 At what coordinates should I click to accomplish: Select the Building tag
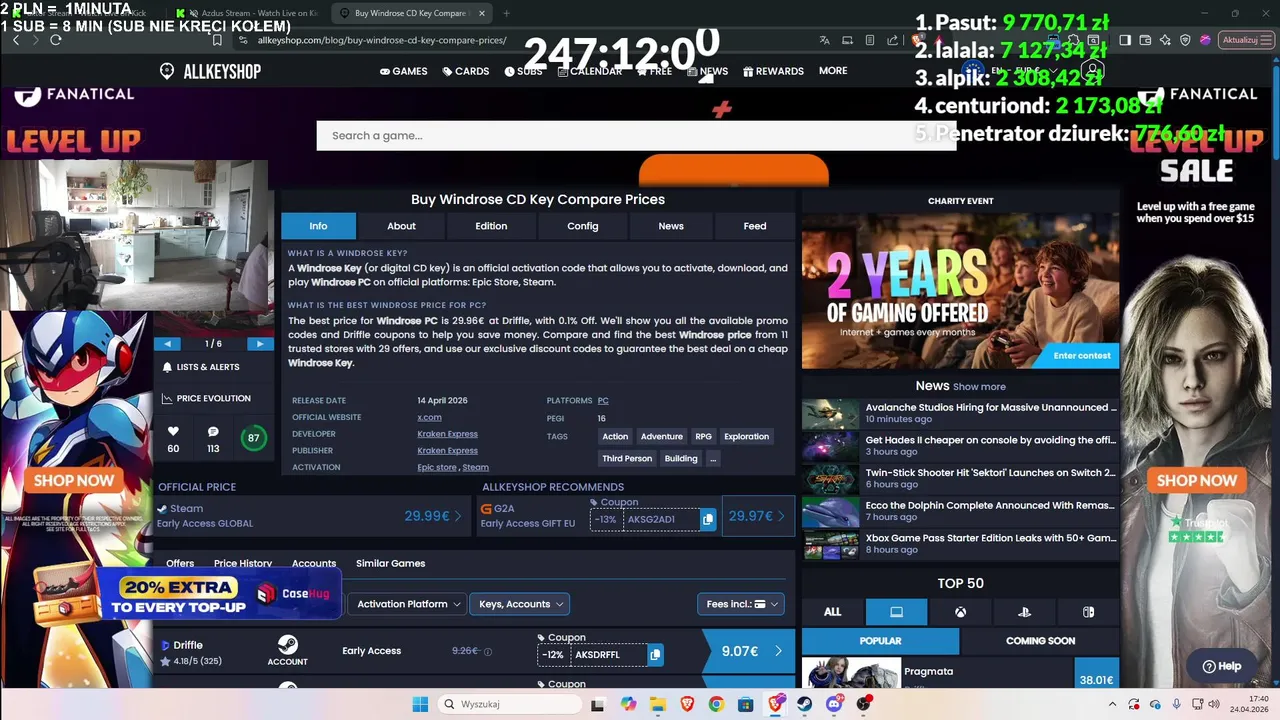pos(681,458)
